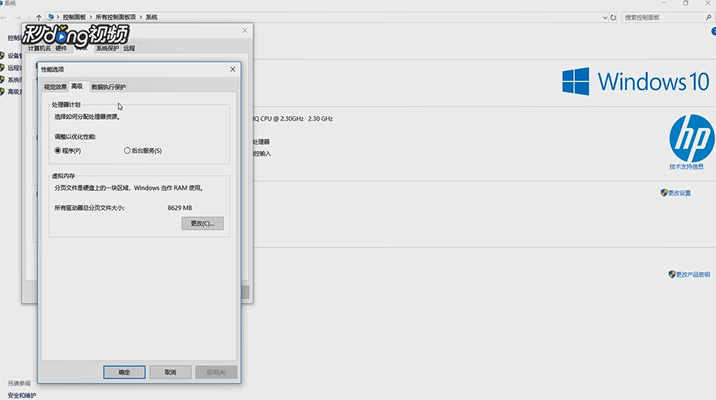Close the system properties dialog behind
Viewport: 716px width, 400px height.
(245, 31)
